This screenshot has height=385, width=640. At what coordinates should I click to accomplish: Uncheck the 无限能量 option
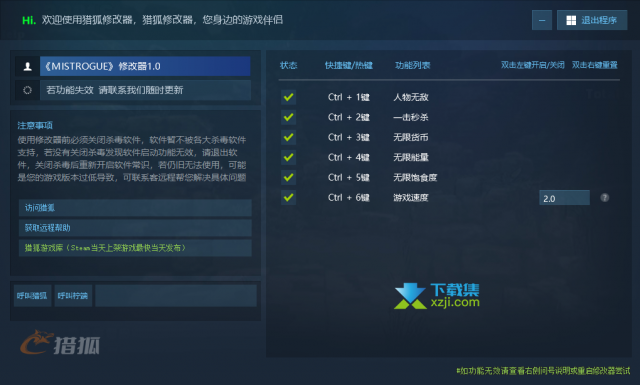(x=289, y=157)
